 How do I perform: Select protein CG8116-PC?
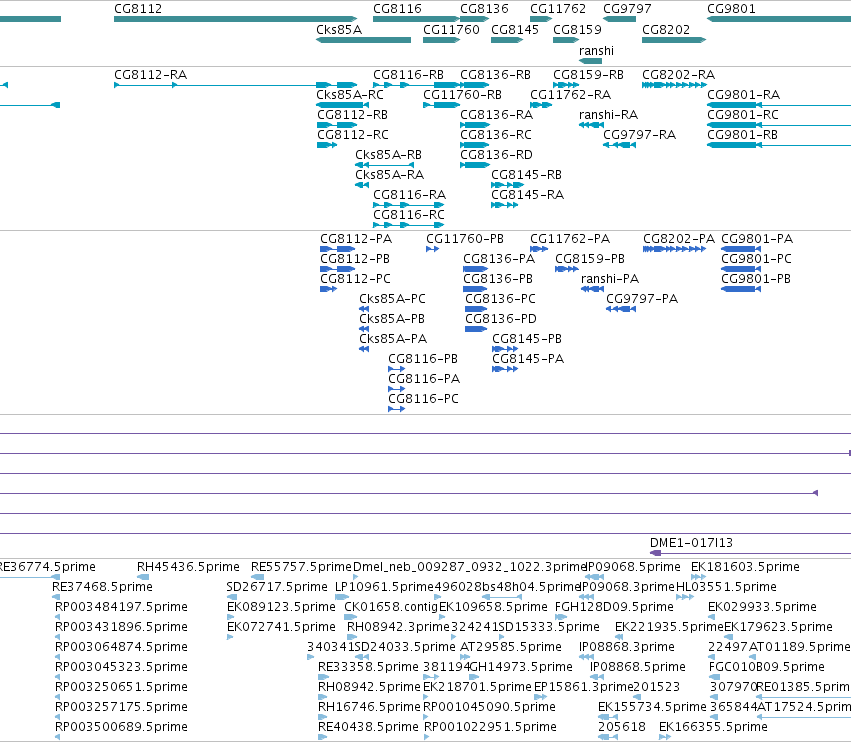point(397,409)
